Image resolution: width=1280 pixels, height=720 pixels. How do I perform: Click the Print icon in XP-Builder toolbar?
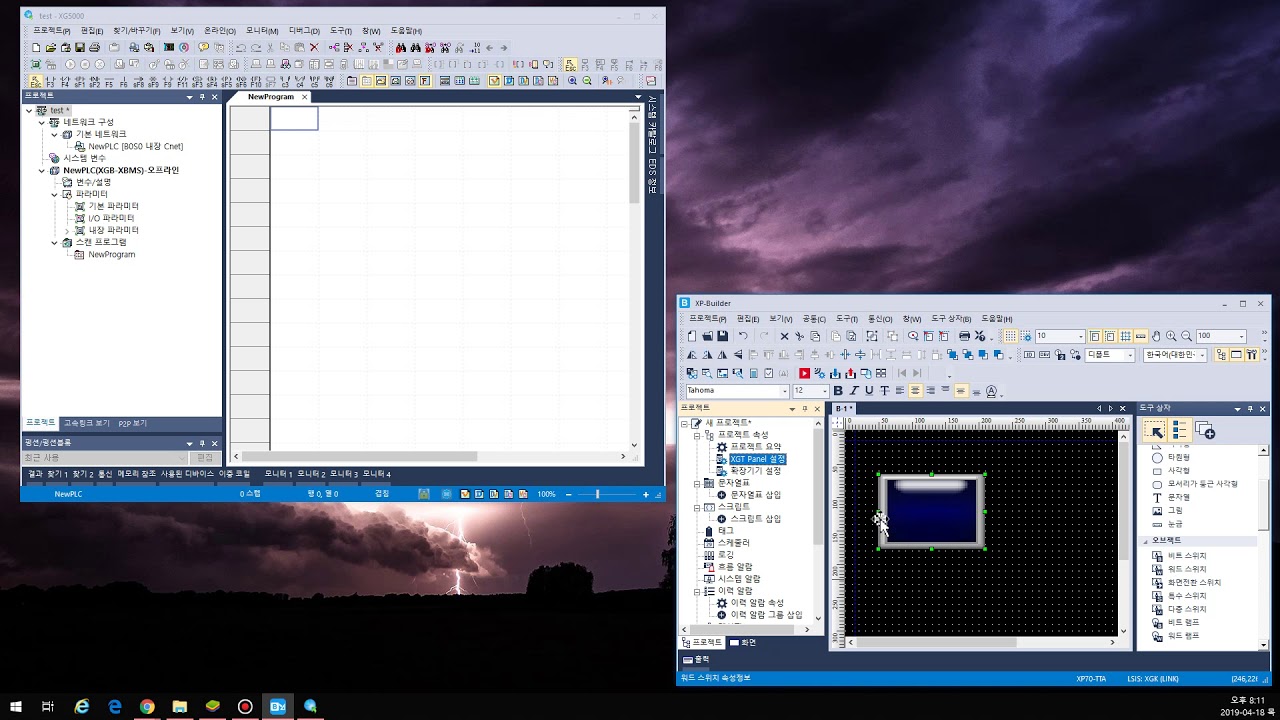click(964, 336)
